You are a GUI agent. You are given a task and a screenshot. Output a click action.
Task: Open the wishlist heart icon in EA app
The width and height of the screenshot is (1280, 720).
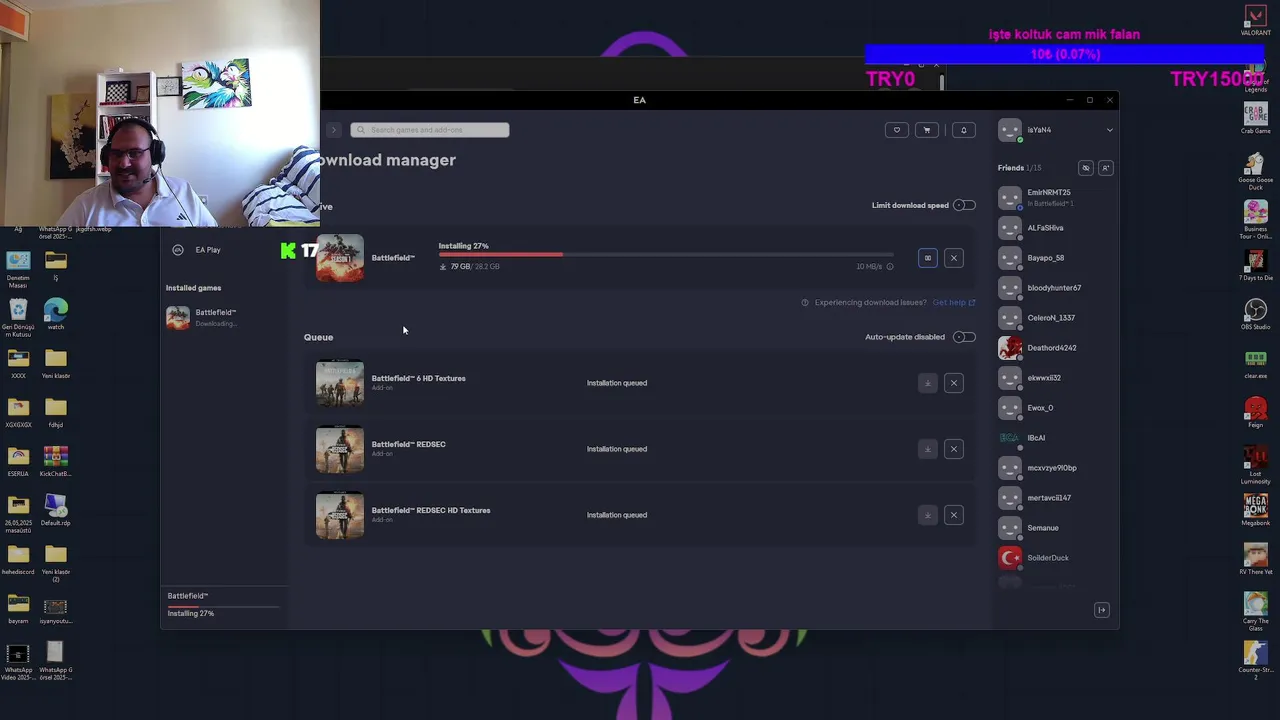[897, 130]
